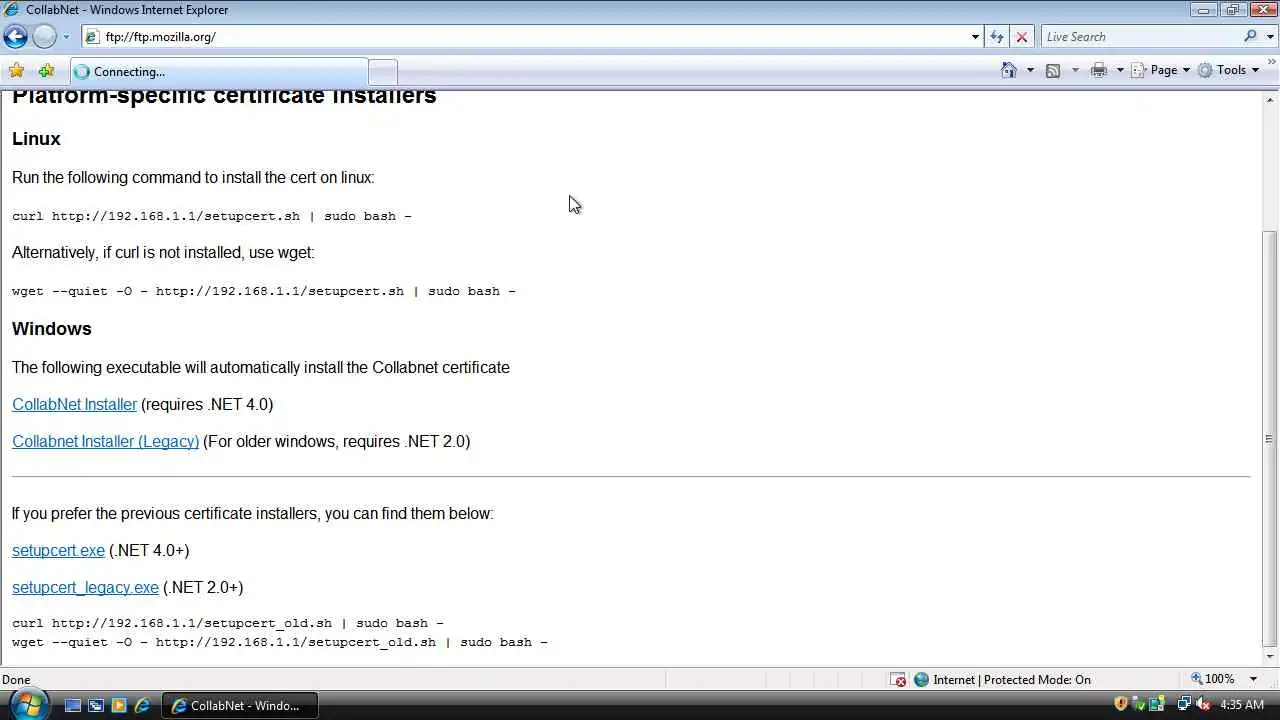Click the Switch between windows icon
1280x720 pixels.
tap(96, 705)
